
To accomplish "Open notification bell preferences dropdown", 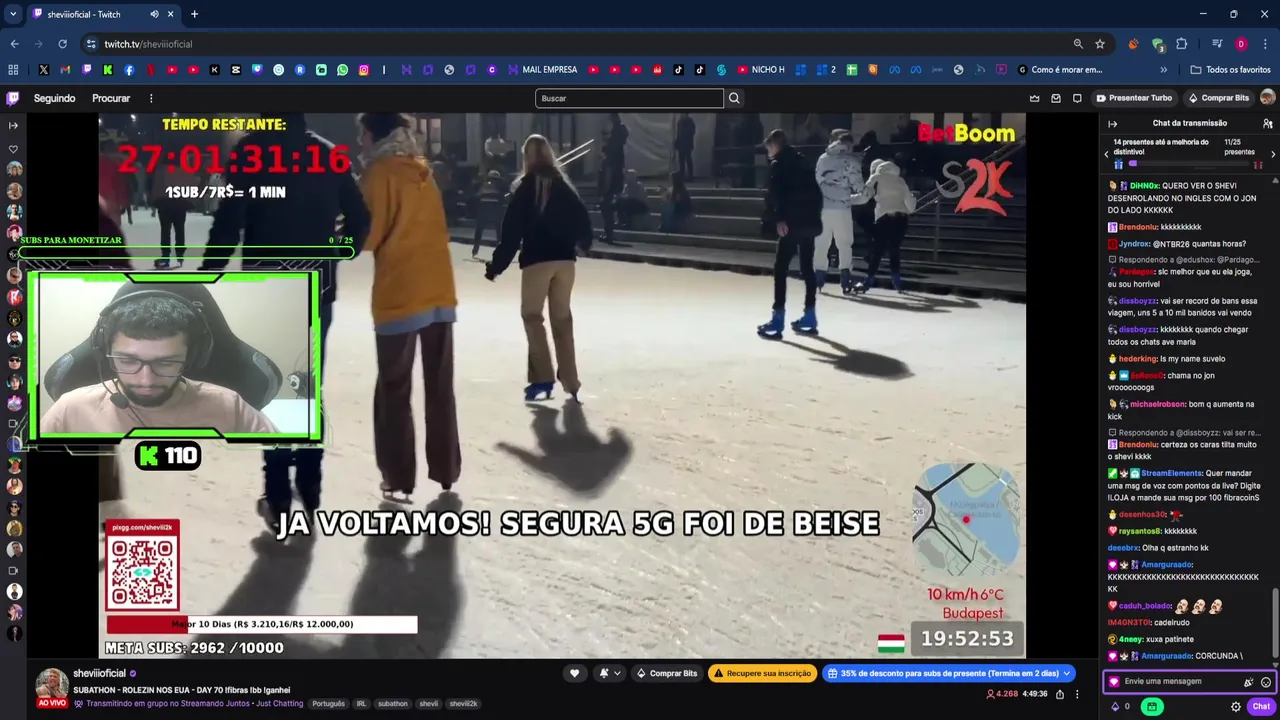I will click(610, 673).
